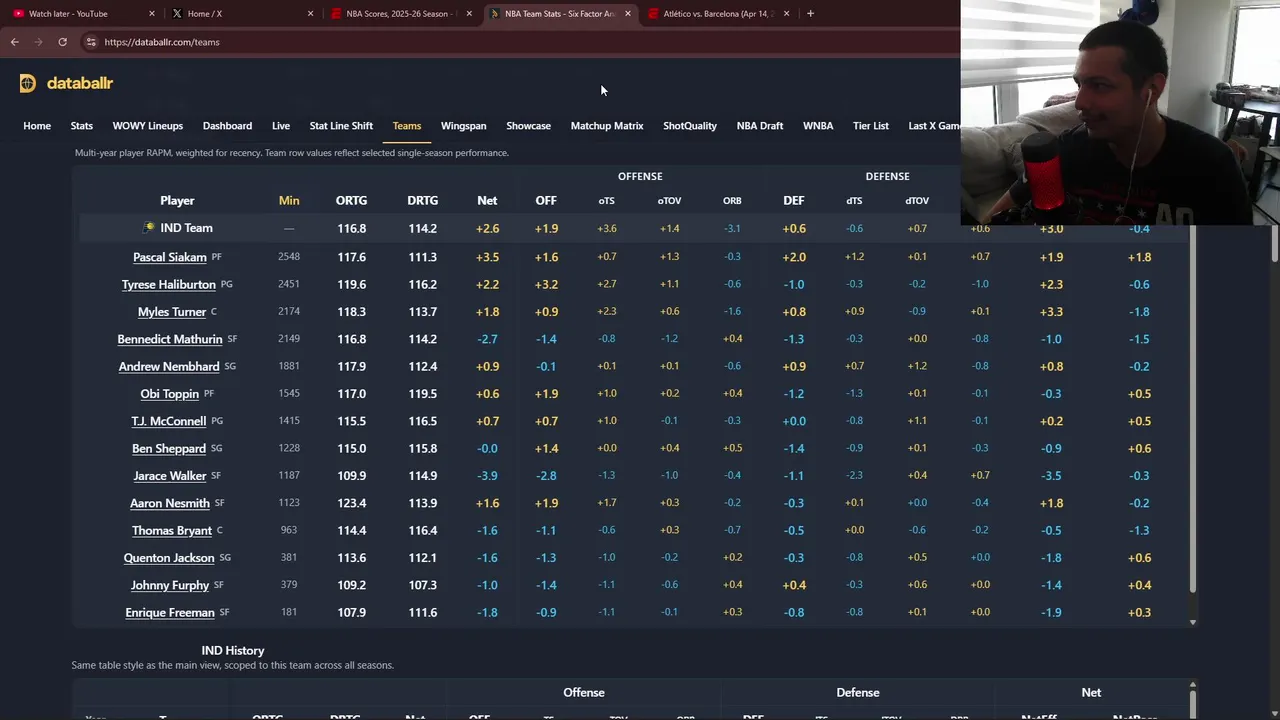This screenshot has height=720, width=1280.
Task: Open the Stats nav item
Action: pos(82,126)
